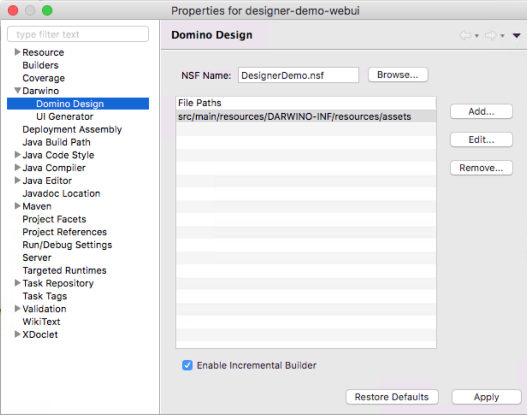This screenshot has width=527, height=415.
Task: Open forward history dropdown arrow
Action: click(x=502, y=36)
